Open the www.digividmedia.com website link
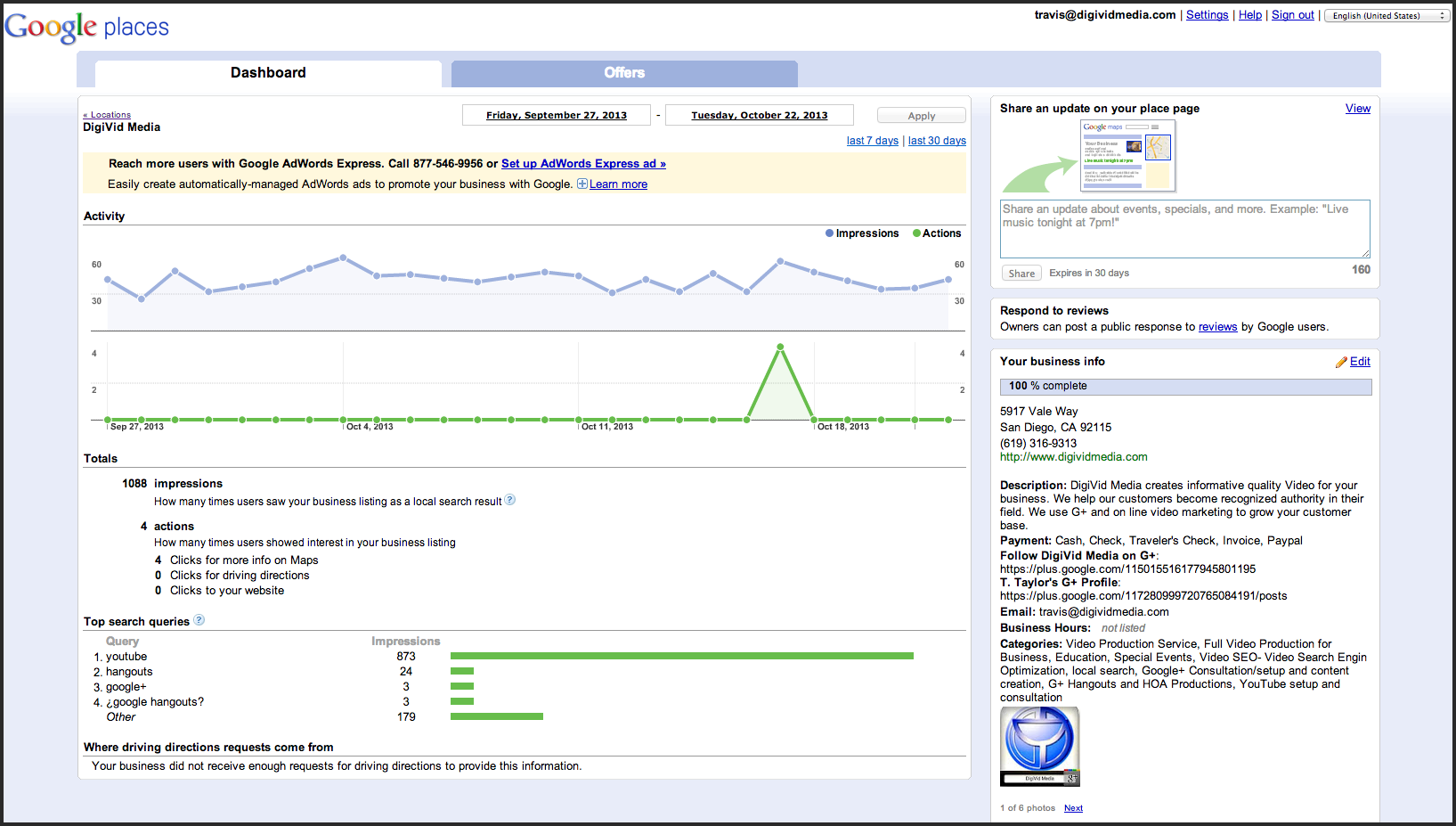1456x826 pixels. click(x=1073, y=457)
